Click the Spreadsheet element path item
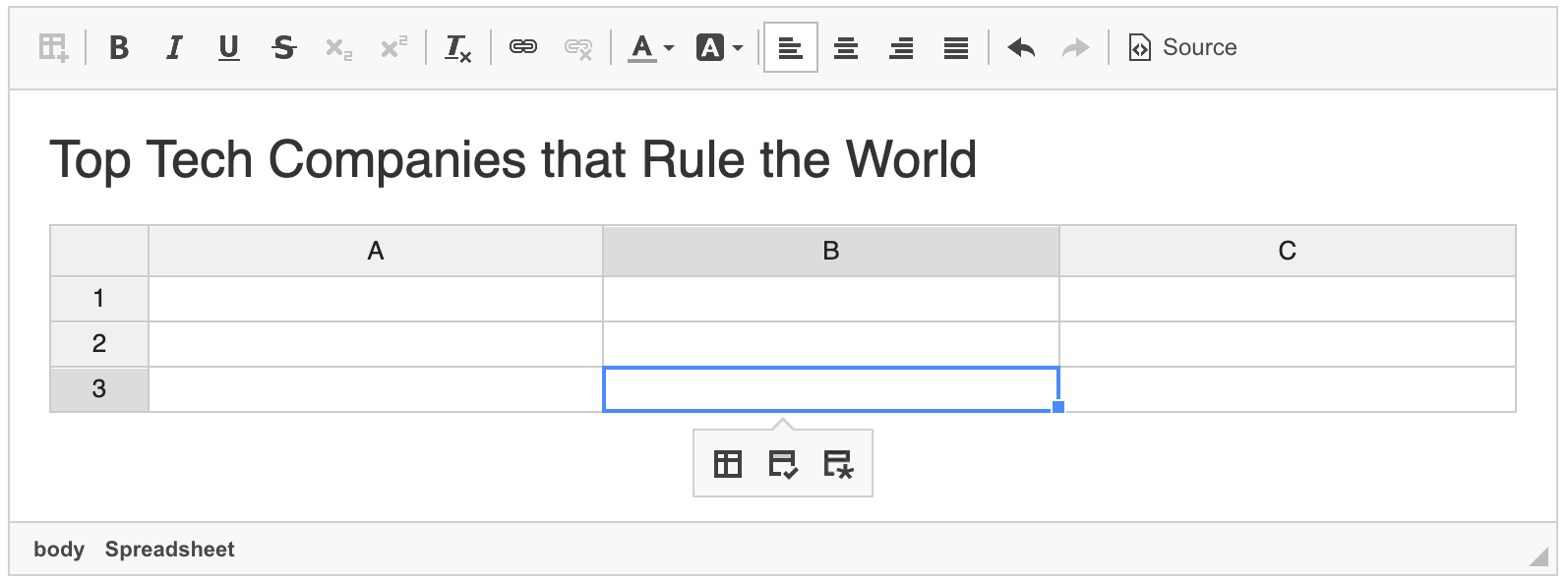 pyautogui.click(x=170, y=549)
